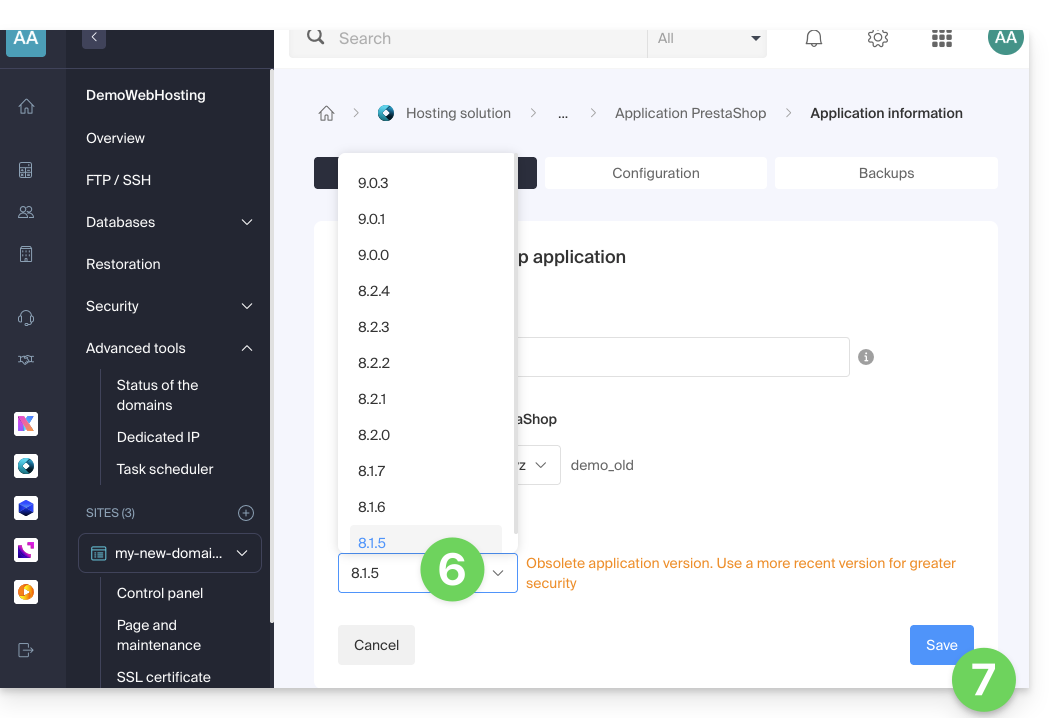
Task: Click the Save button
Action: 940,645
